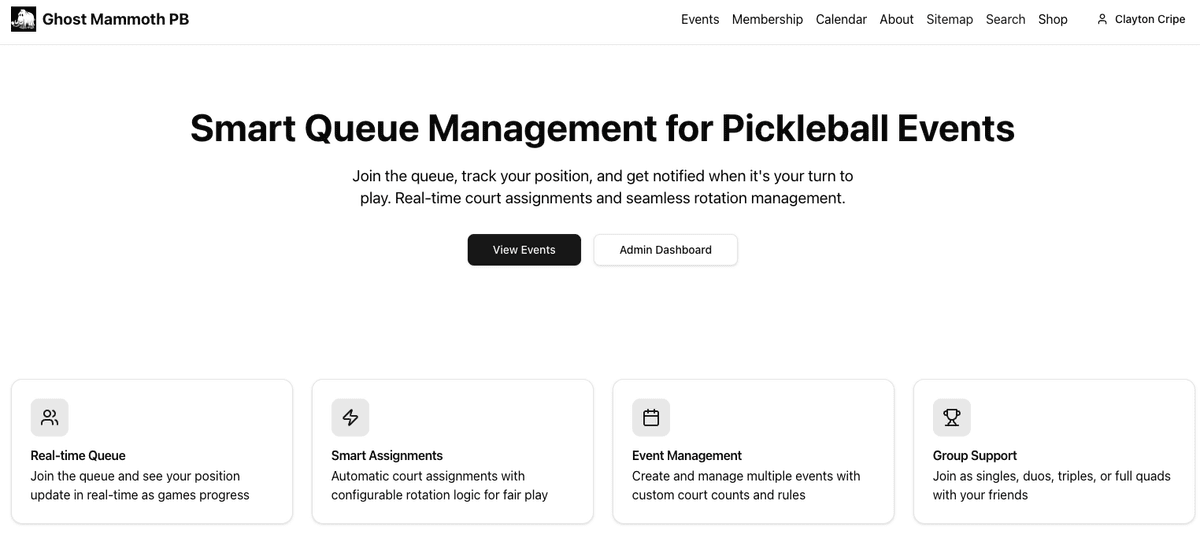This screenshot has height=535, width=1200.
Task: Open the Admin Dashboard button
Action: click(665, 250)
